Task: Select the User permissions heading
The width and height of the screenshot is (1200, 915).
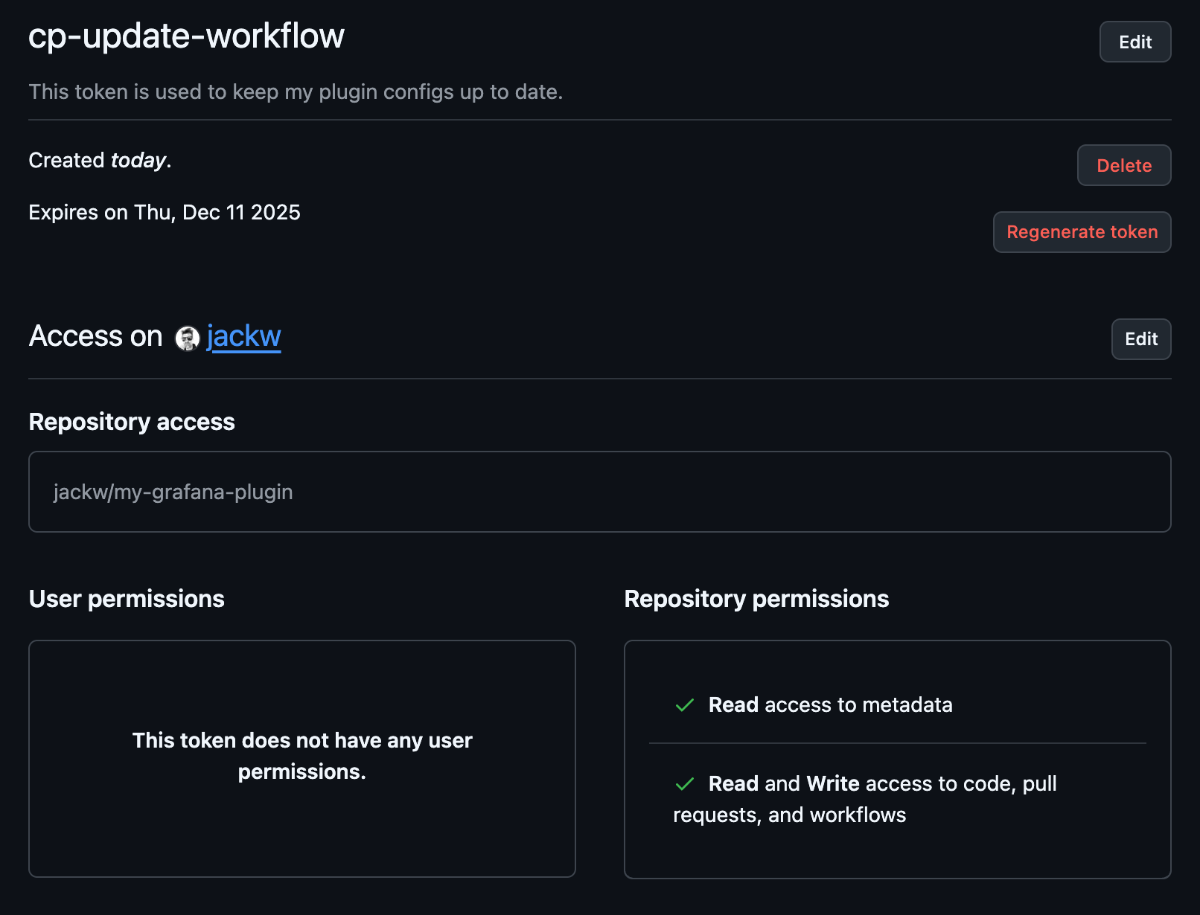Action: (127, 599)
